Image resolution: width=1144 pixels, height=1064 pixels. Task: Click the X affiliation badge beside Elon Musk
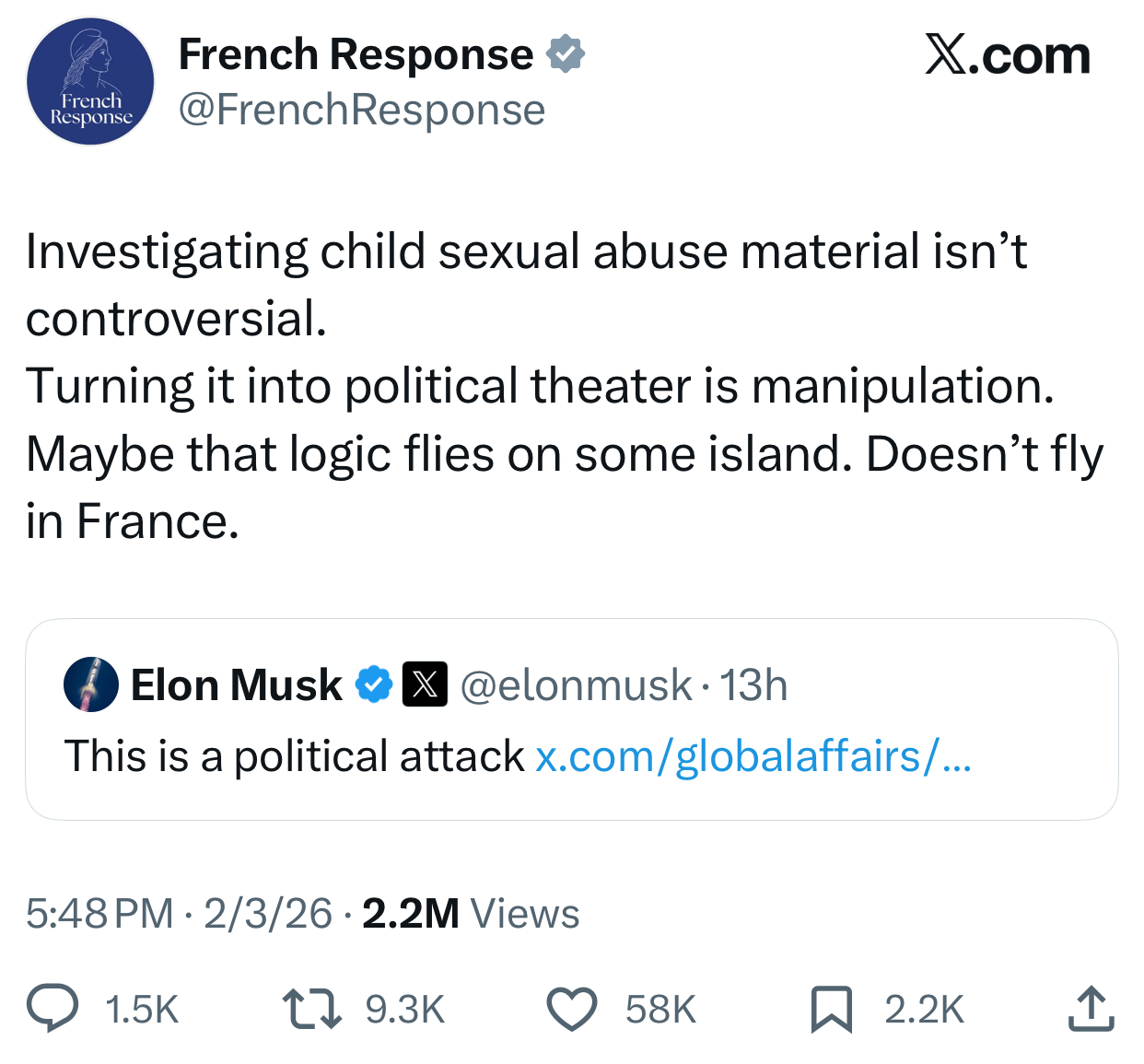[x=425, y=685]
